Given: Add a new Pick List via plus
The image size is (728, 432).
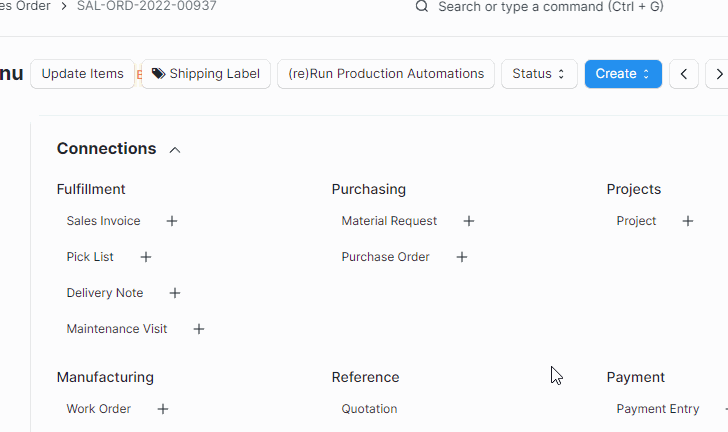Looking at the screenshot, I should tap(146, 257).
